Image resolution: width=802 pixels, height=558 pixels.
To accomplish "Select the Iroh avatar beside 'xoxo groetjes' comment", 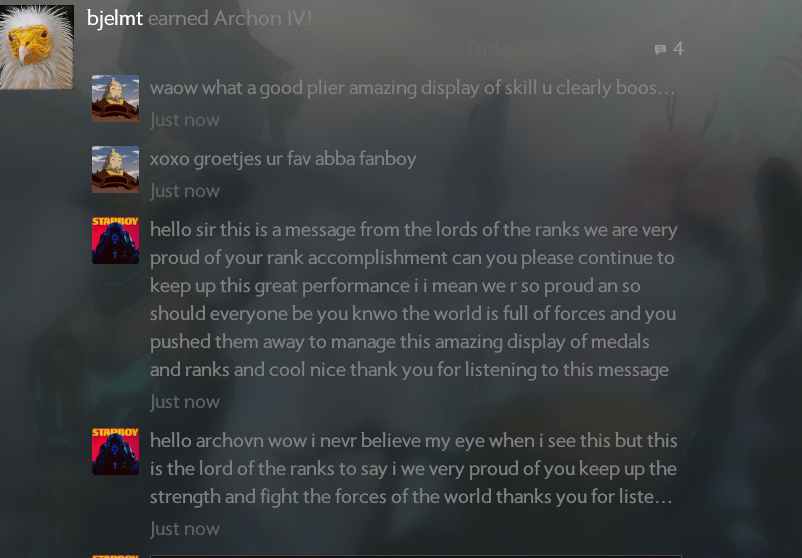I will pyautogui.click(x=115, y=169).
